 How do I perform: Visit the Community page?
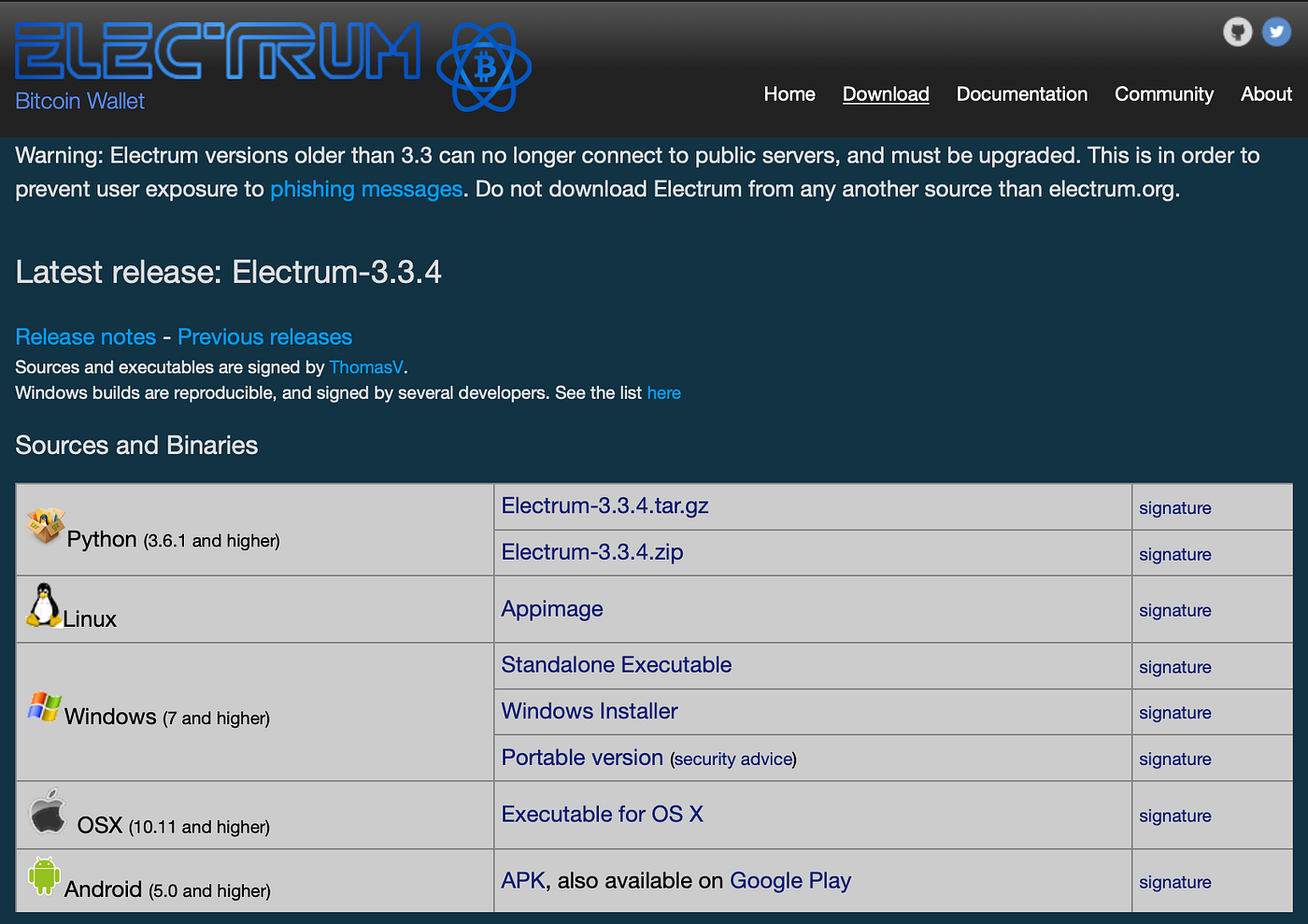[1164, 94]
